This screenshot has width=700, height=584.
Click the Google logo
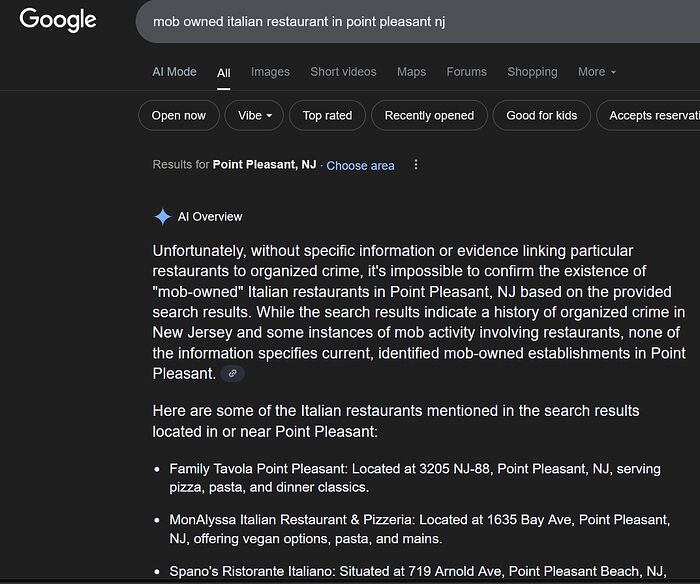click(x=58, y=20)
